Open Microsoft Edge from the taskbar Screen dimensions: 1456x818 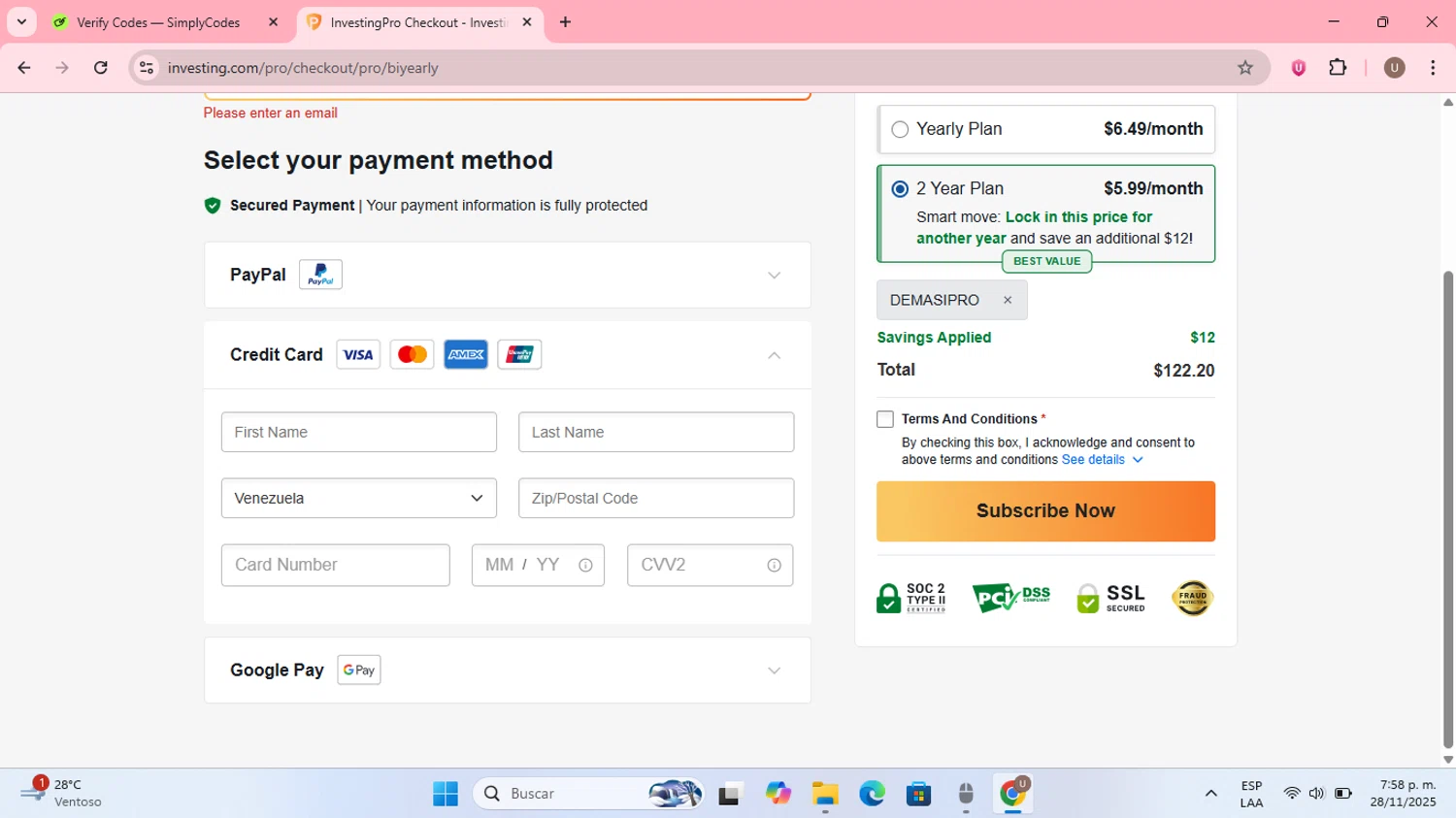pos(872,794)
